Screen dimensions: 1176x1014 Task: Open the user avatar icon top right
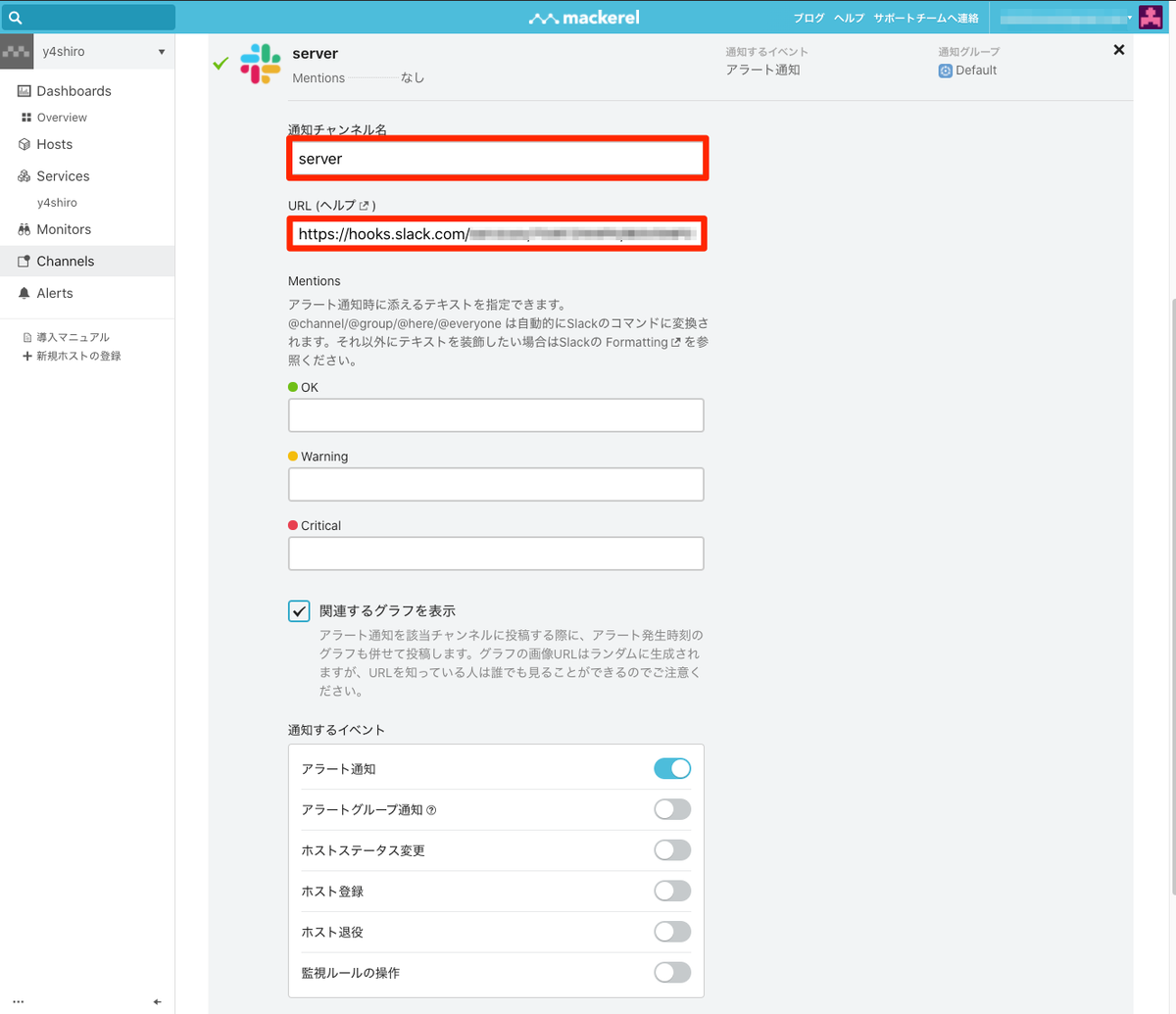point(1150,18)
